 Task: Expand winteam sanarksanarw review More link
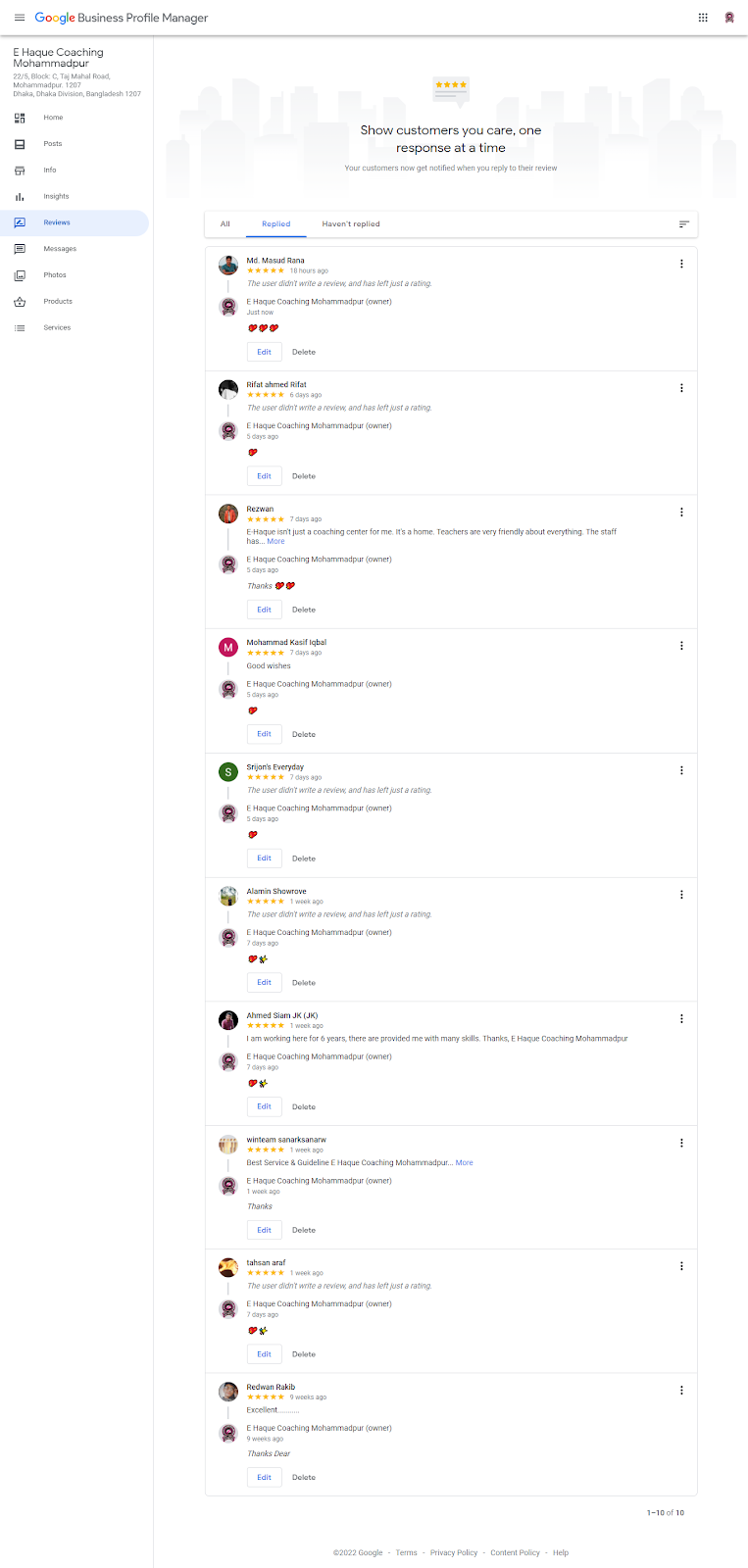[x=465, y=1163]
